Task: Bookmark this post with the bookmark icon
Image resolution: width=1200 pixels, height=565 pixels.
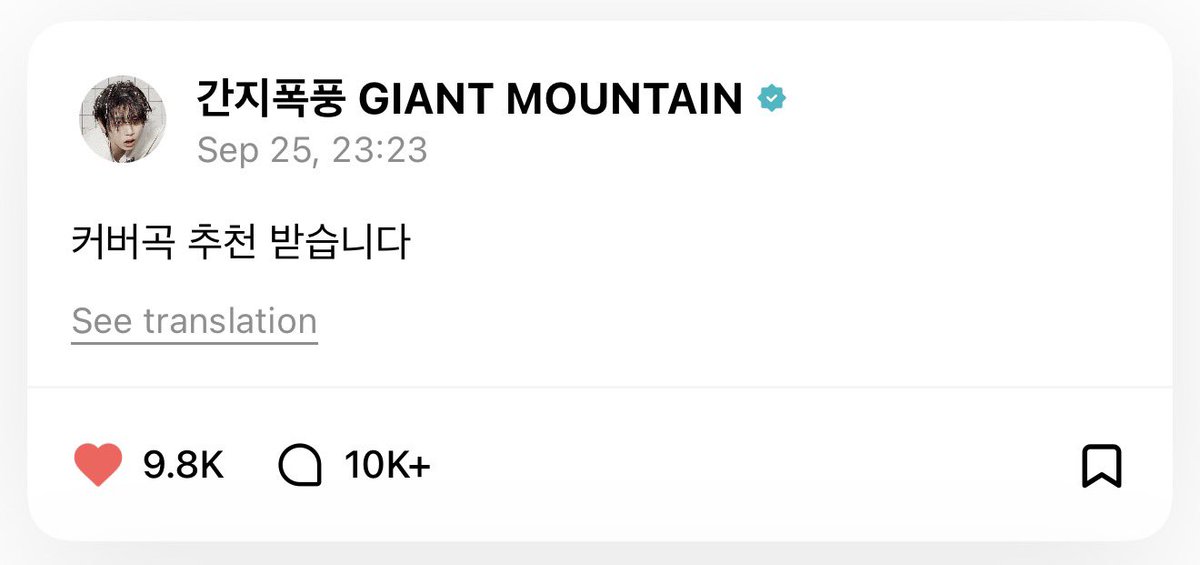Action: pyautogui.click(x=1101, y=466)
